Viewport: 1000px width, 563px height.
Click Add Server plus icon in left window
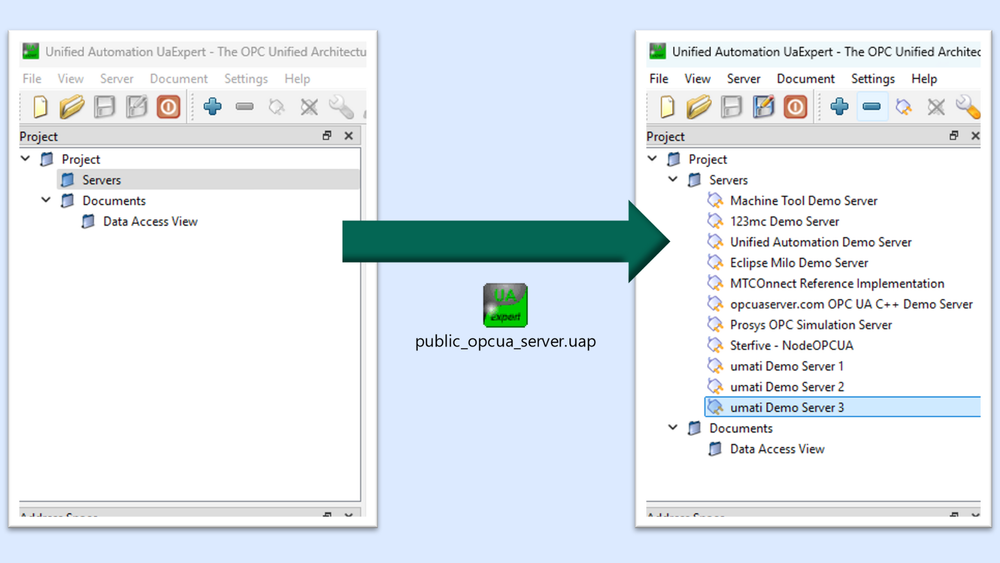point(212,106)
